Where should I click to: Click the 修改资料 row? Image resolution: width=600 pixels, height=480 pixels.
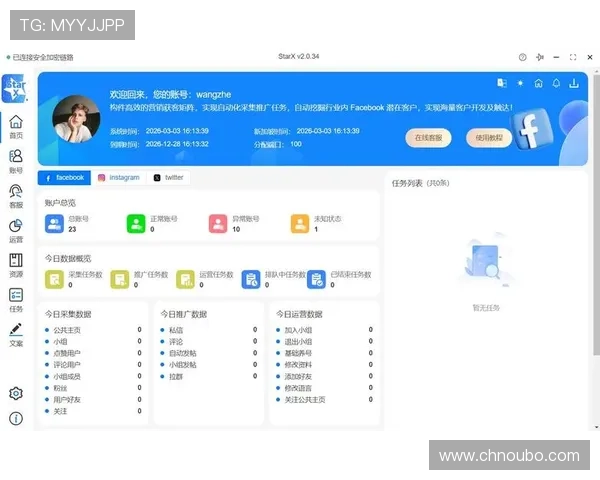(324, 365)
